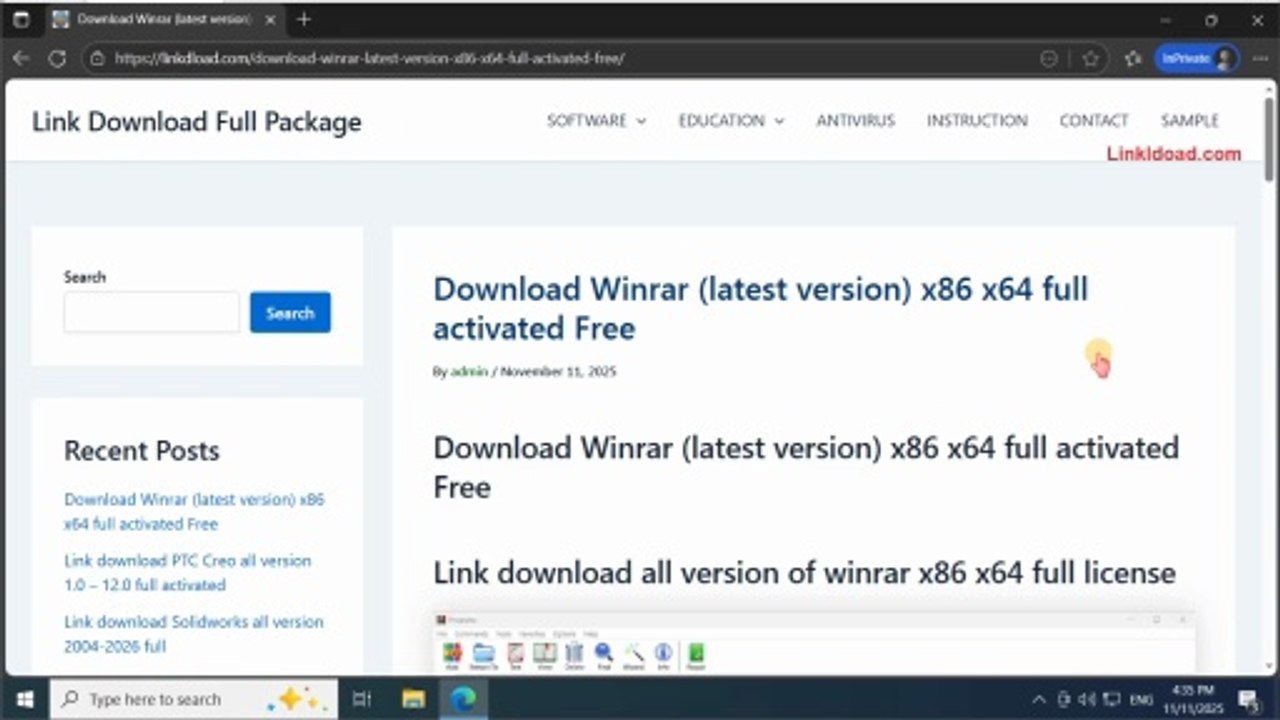Open recent post Download Winrar latest version
The height and width of the screenshot is (720, 1280).
[x=194, y=511]
